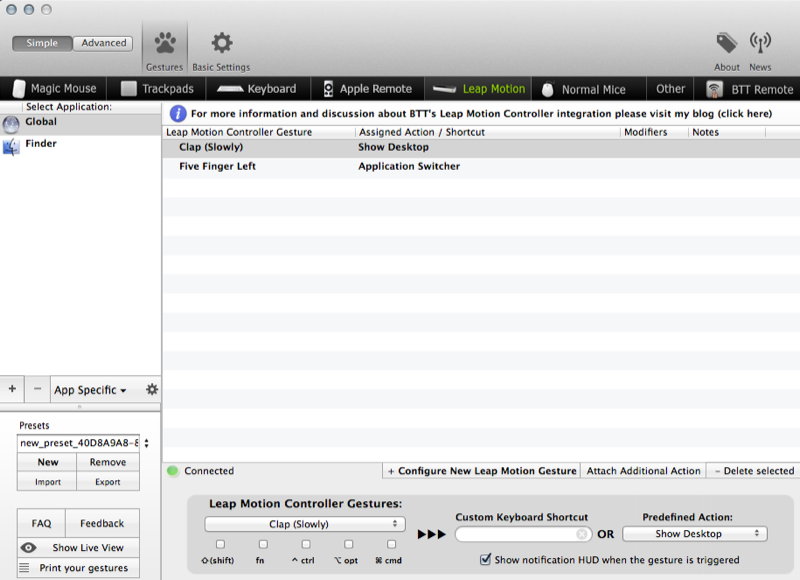Image resolution: width=800 pixels, height=580 pixels.
Task: Open Basic Settings gear icon
Action: coord(221,44)
